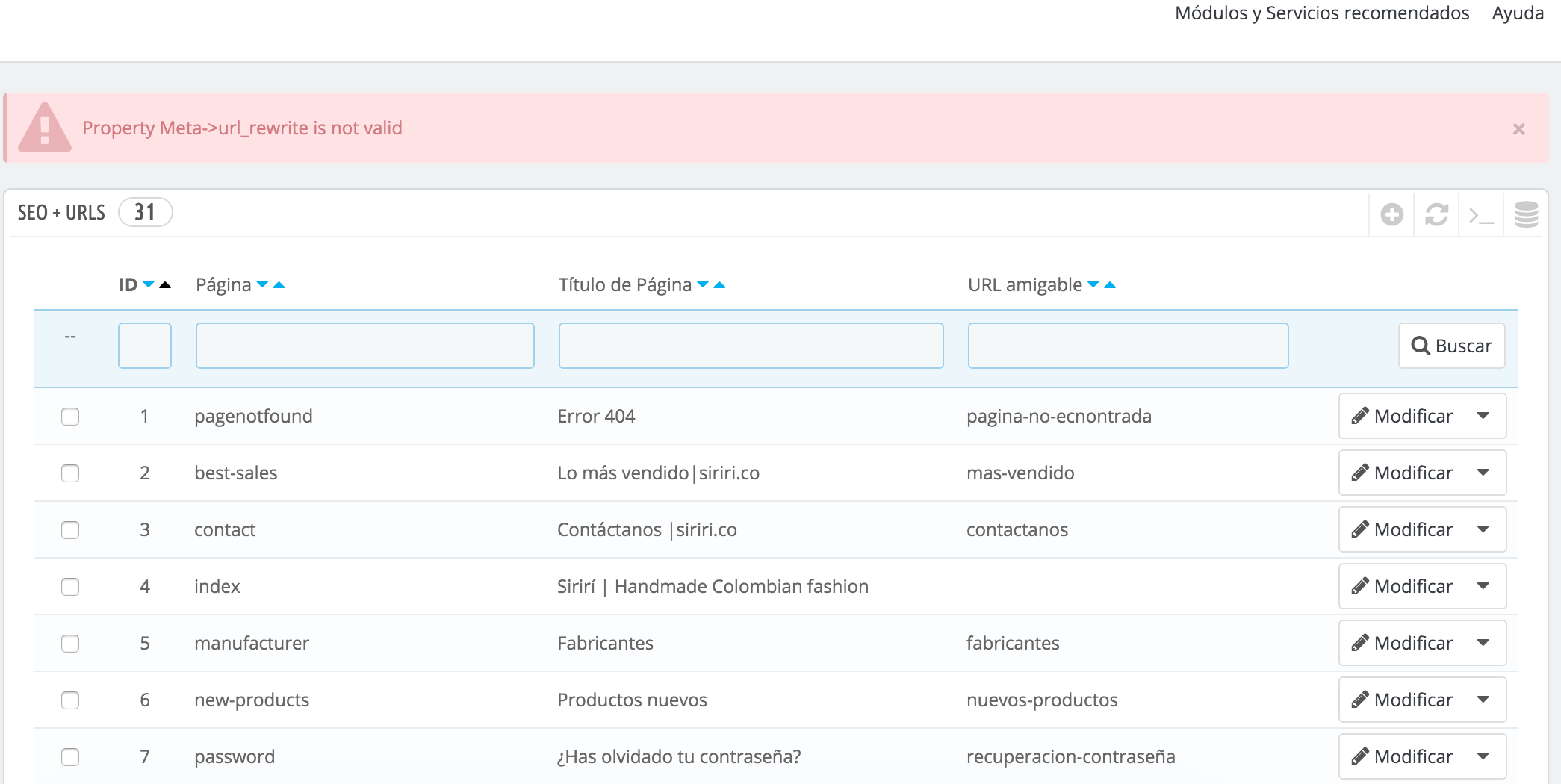Focus the ID filter field

[x=145, y=346]
